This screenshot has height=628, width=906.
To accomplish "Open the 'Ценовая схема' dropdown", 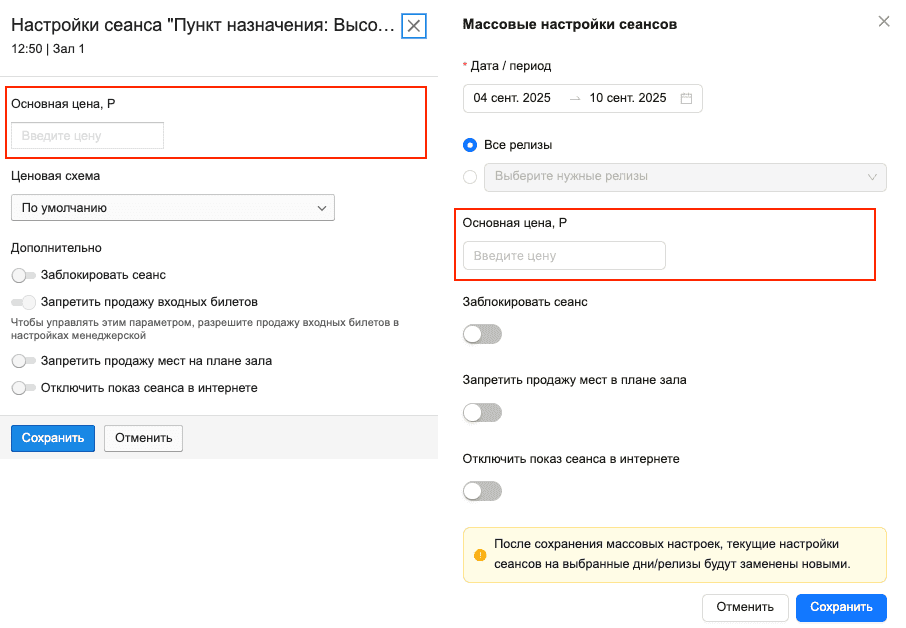I will [x=172, y=208].
